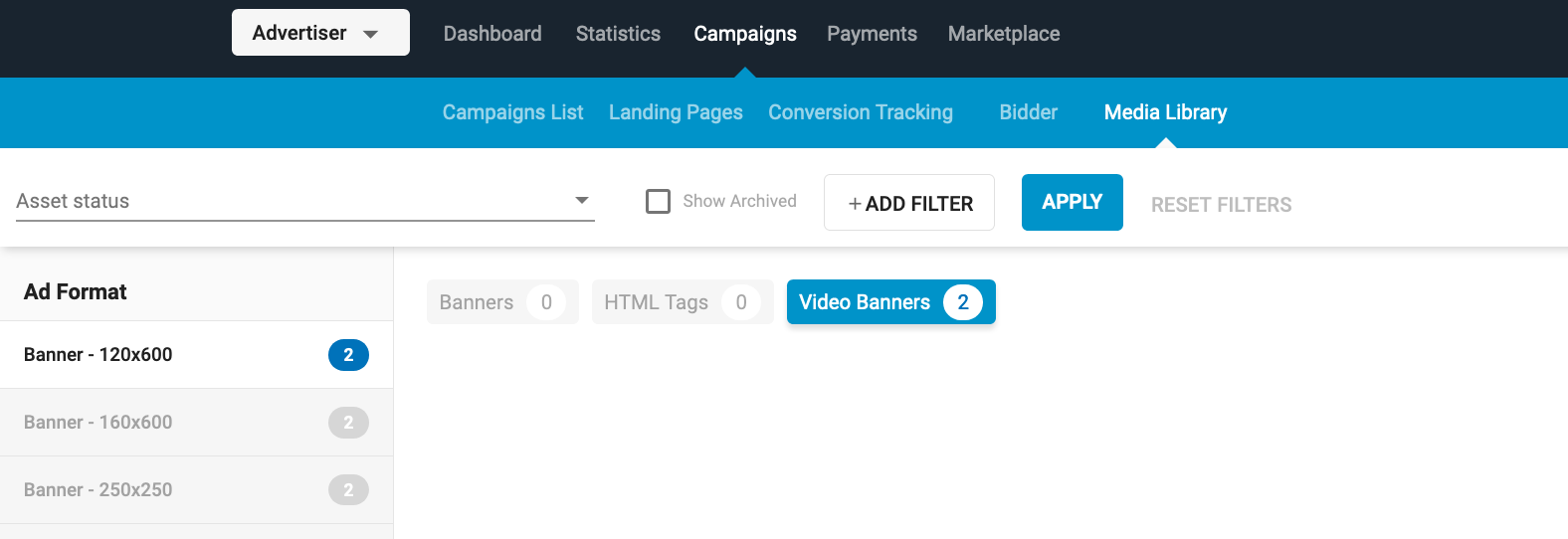Select the Banner - 160x600 format
1568x539 pixels.
(196, 423)
